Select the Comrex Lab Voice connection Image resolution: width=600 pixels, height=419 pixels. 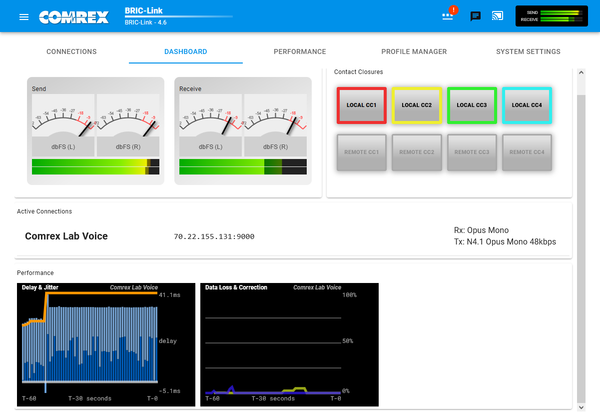(x=66, y=236)
